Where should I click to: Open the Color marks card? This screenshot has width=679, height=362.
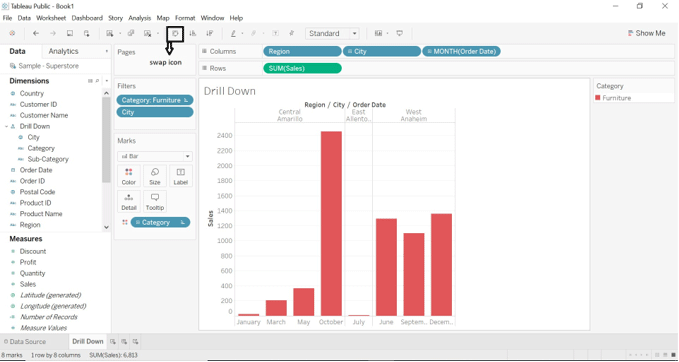coord(129,176)
